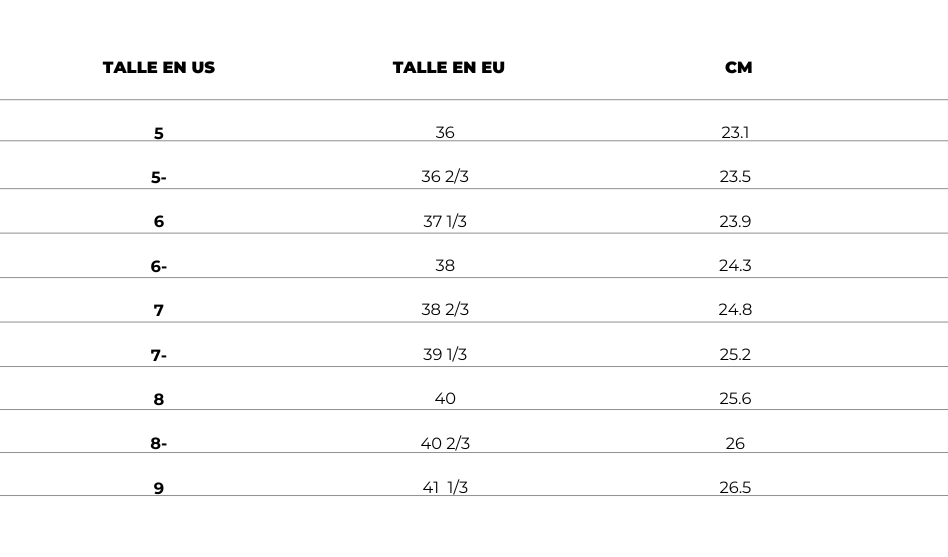This screenshot has height=557, width=948.
Task: Click the 26.5 centimeter value
Action: [735, 487]
